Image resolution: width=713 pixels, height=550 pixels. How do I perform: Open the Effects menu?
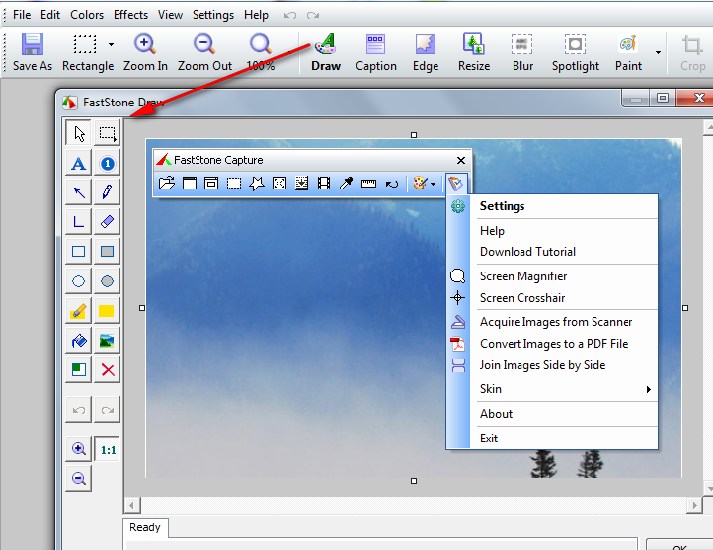[131, 15]
